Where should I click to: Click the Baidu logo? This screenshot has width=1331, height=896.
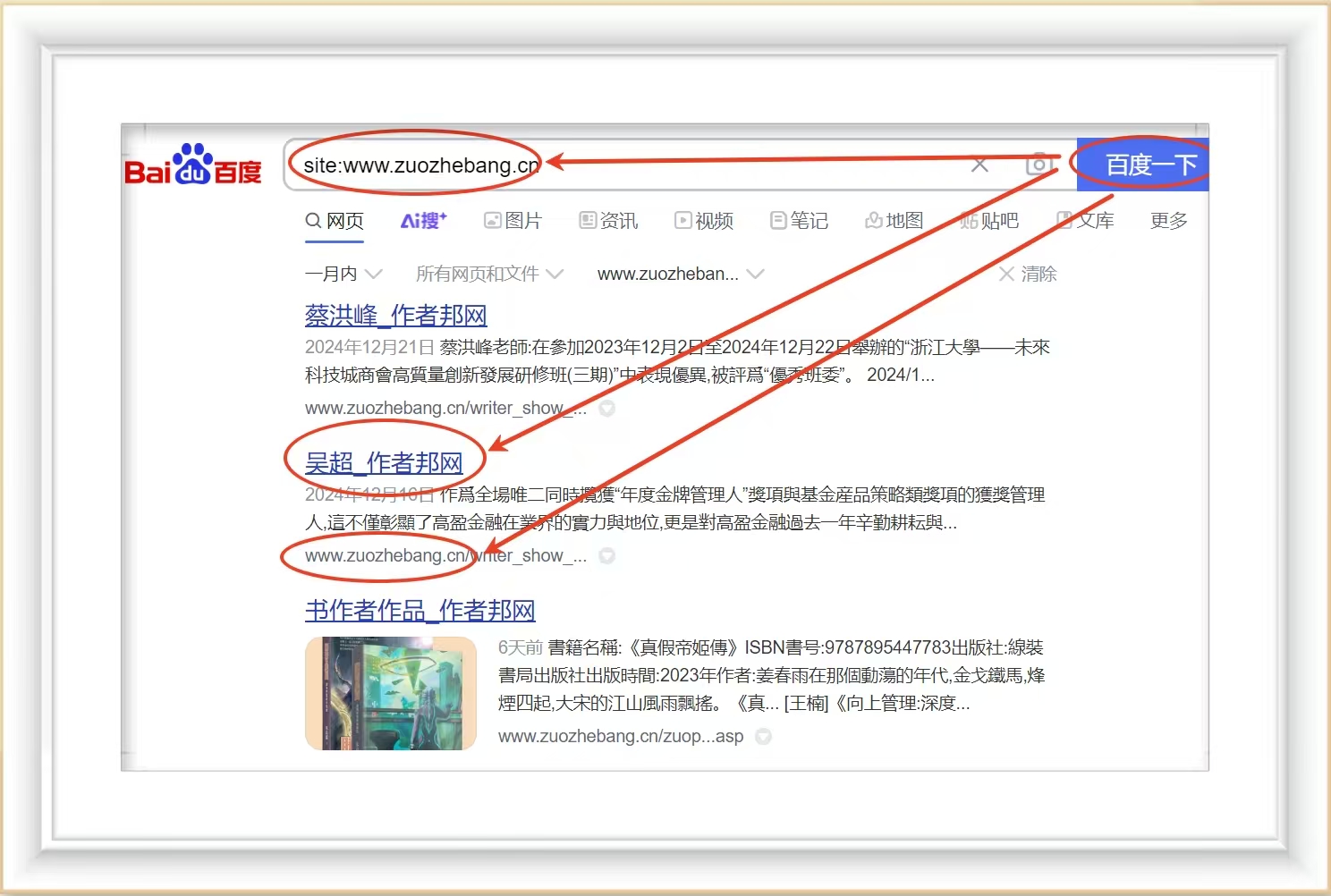(193, 165)
